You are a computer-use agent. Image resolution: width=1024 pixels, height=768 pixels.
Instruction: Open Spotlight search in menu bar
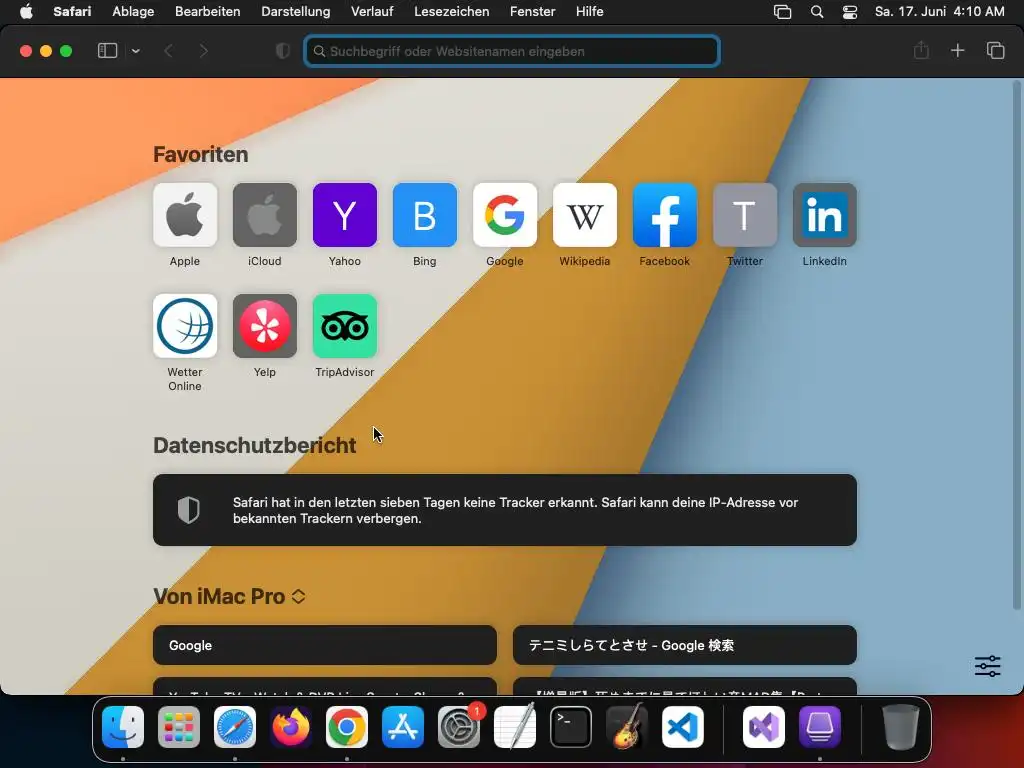point(816,12)
